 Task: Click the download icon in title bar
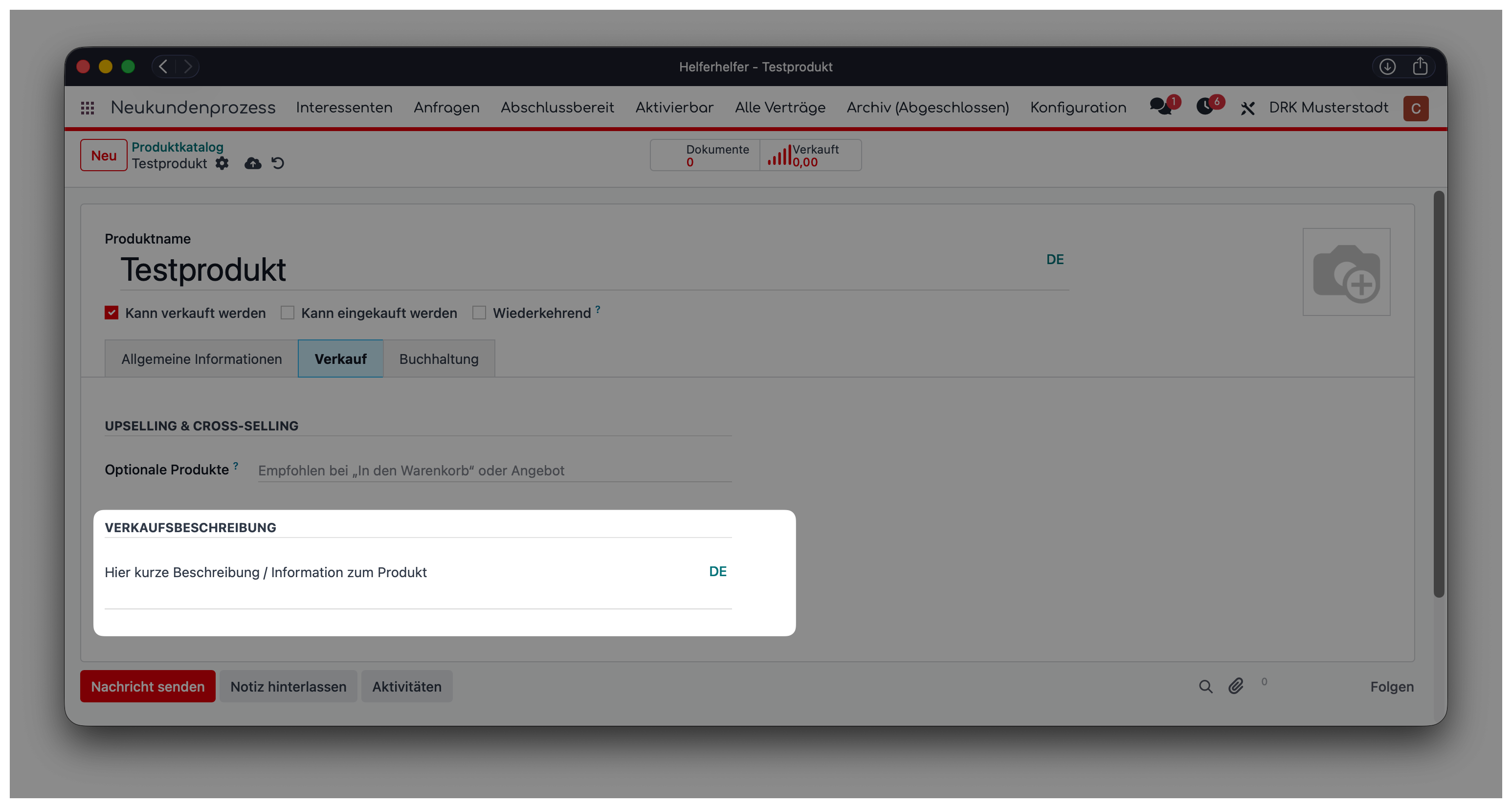coord(1387,67)
